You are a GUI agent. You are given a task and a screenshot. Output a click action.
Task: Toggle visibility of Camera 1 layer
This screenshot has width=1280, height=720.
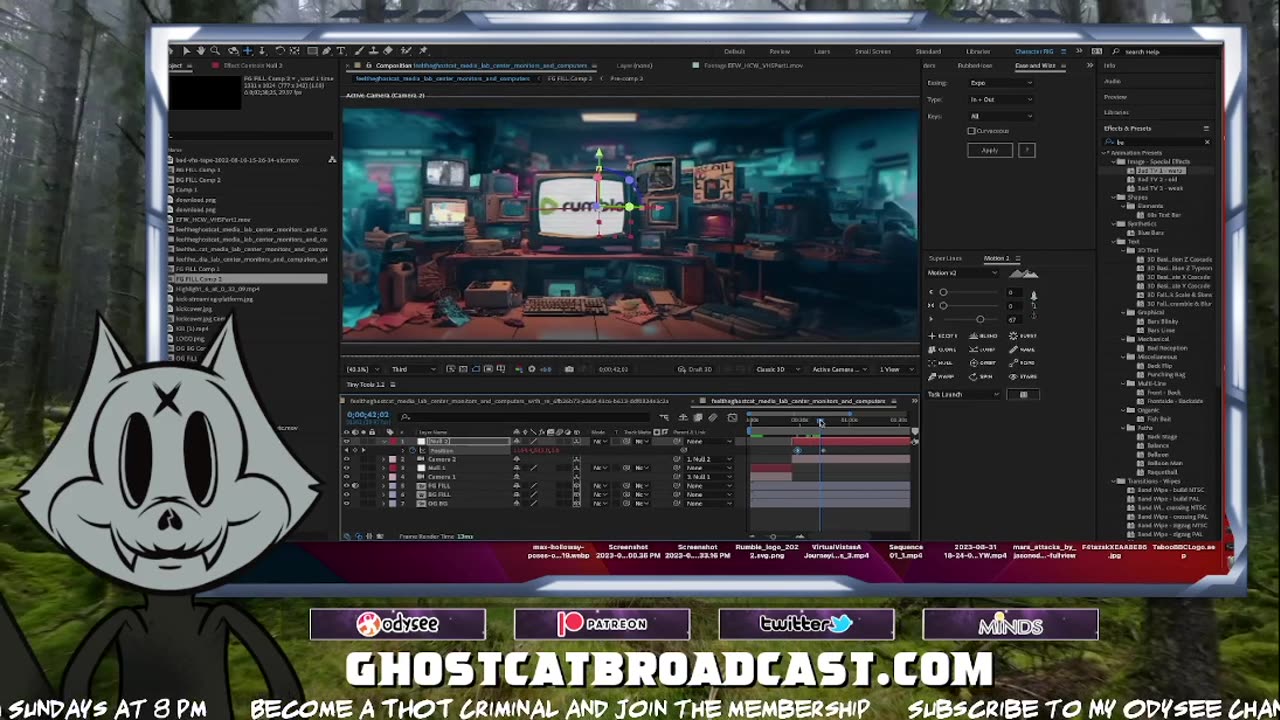[347, 477]
